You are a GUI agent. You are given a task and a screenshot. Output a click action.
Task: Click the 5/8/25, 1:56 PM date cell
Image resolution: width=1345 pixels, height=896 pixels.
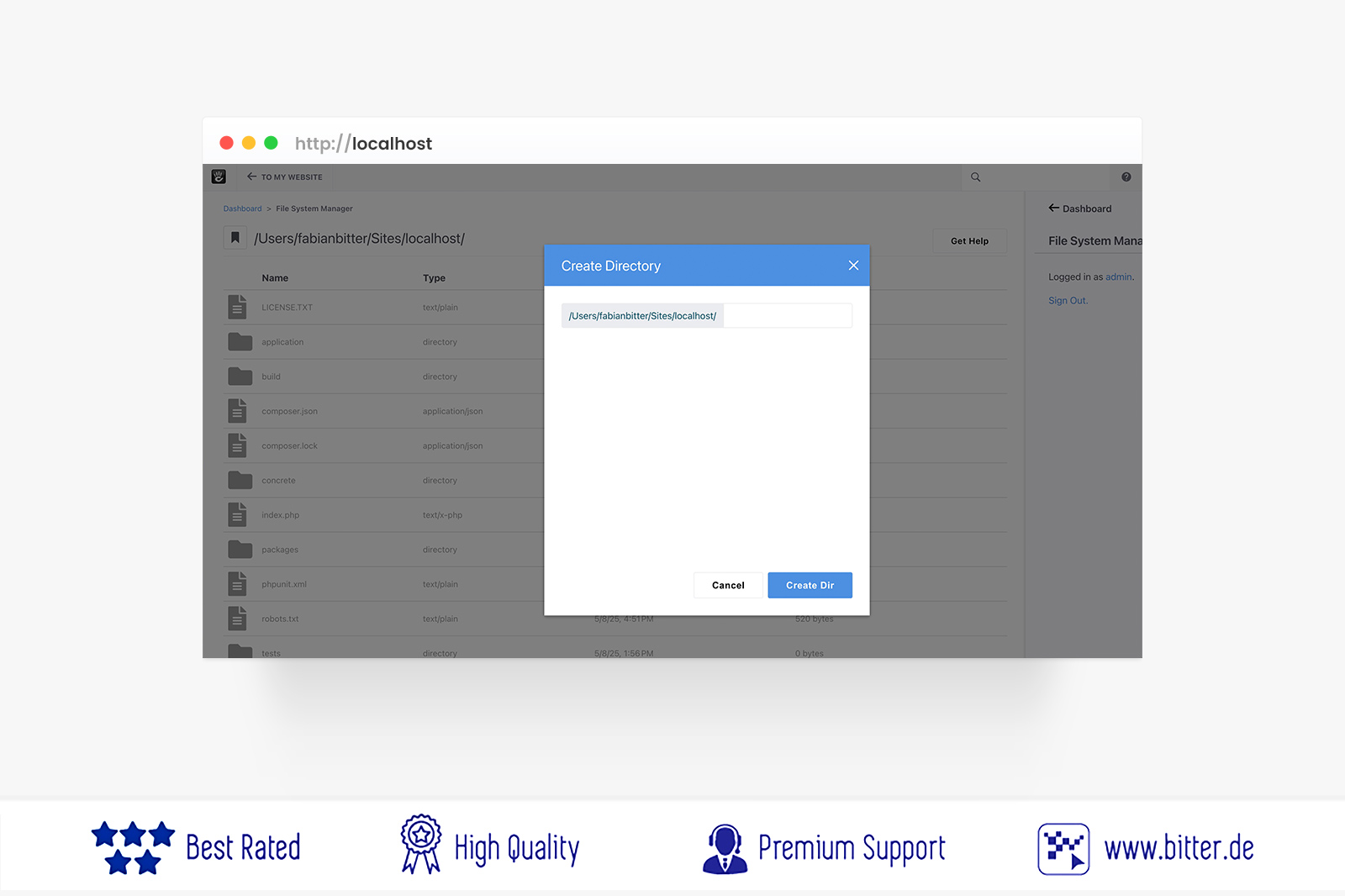click(x=624, y=653)
